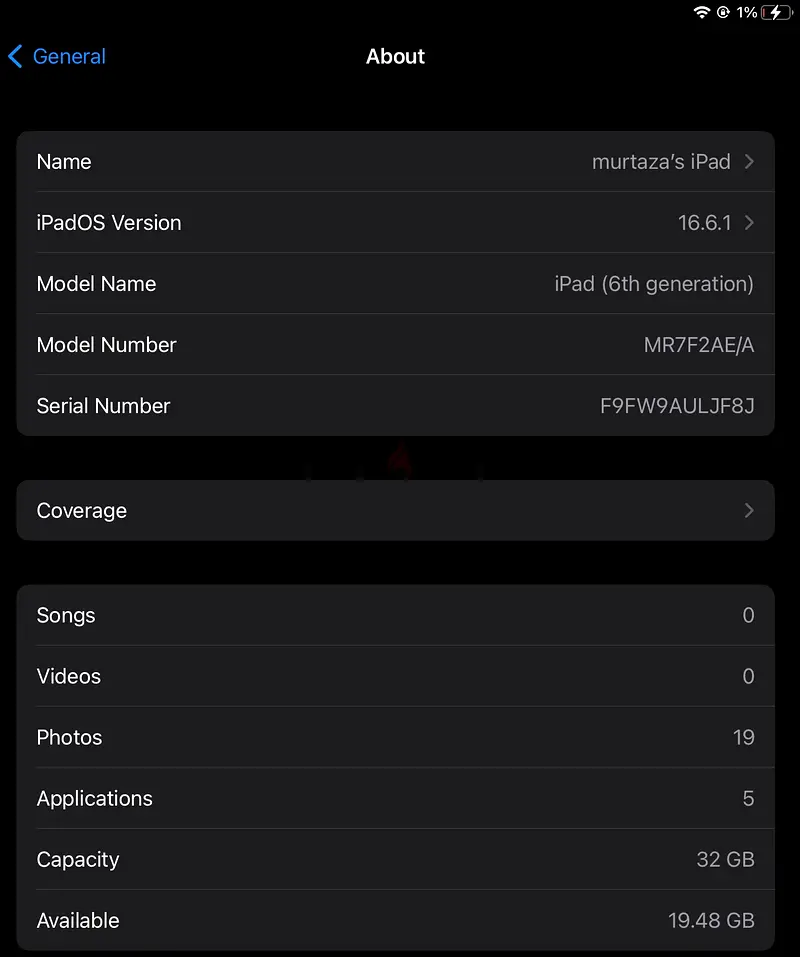Open the chevron next to murtaza's iPad

pos(749,162)
